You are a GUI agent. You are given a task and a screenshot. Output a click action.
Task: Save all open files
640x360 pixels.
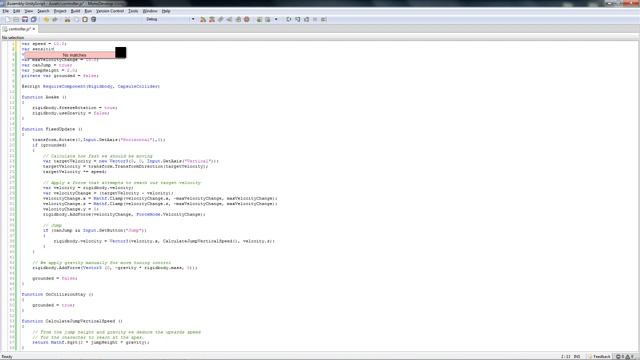[33, 20]
